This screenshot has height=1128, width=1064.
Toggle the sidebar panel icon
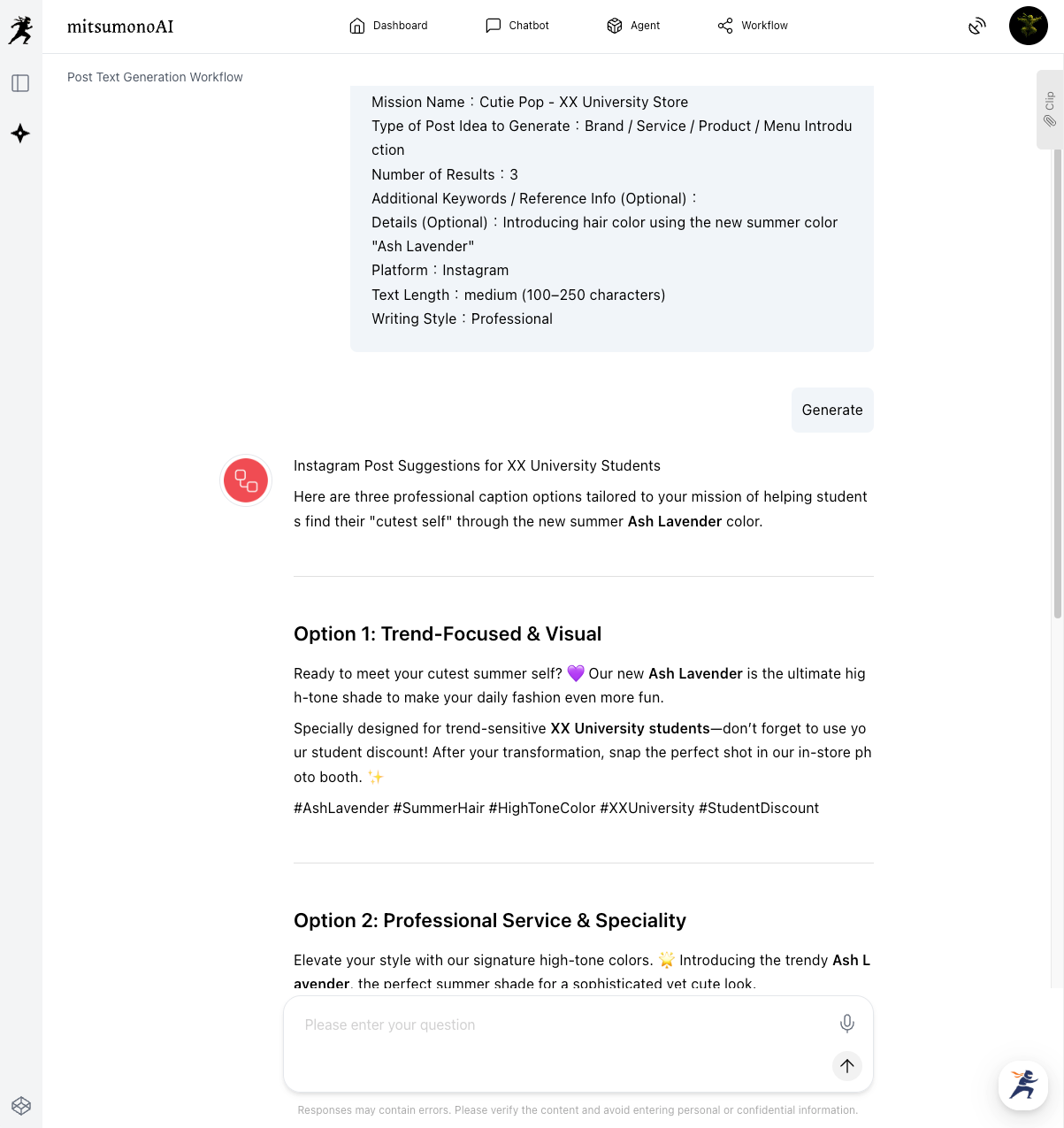click(20, 83)
